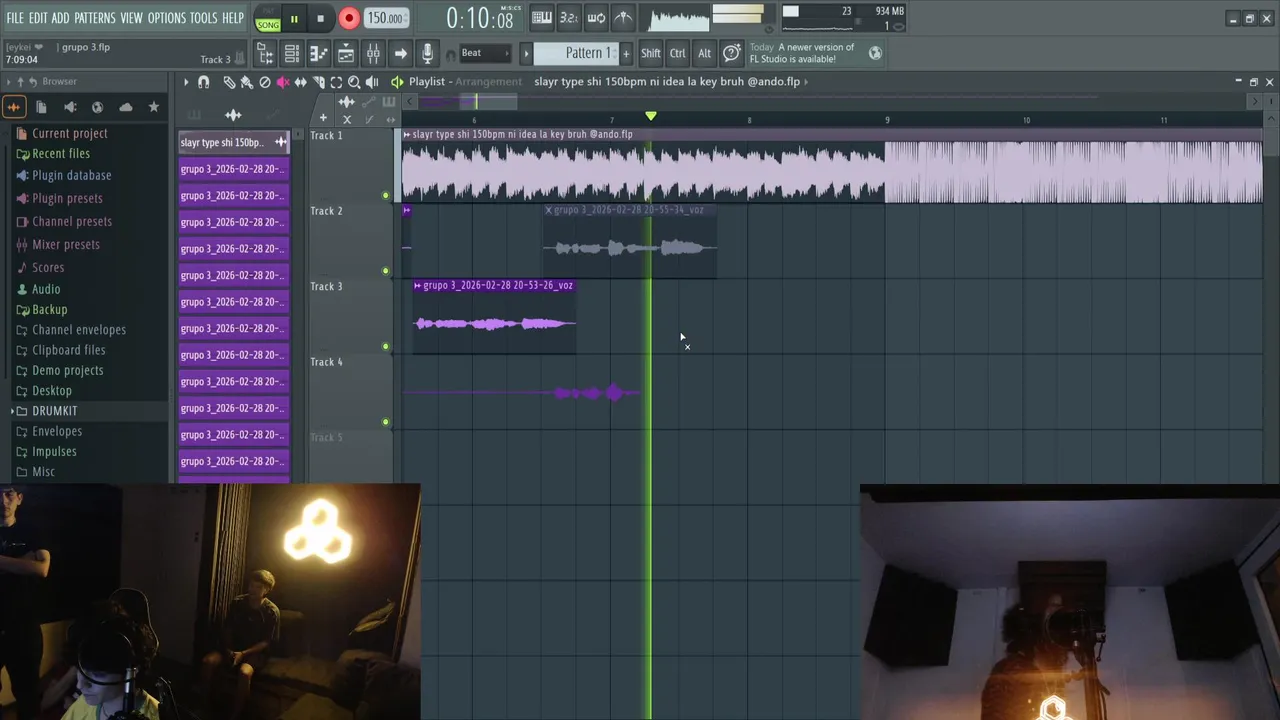
Task: Open playlist options menu arrow
Action: click(185, 82)
